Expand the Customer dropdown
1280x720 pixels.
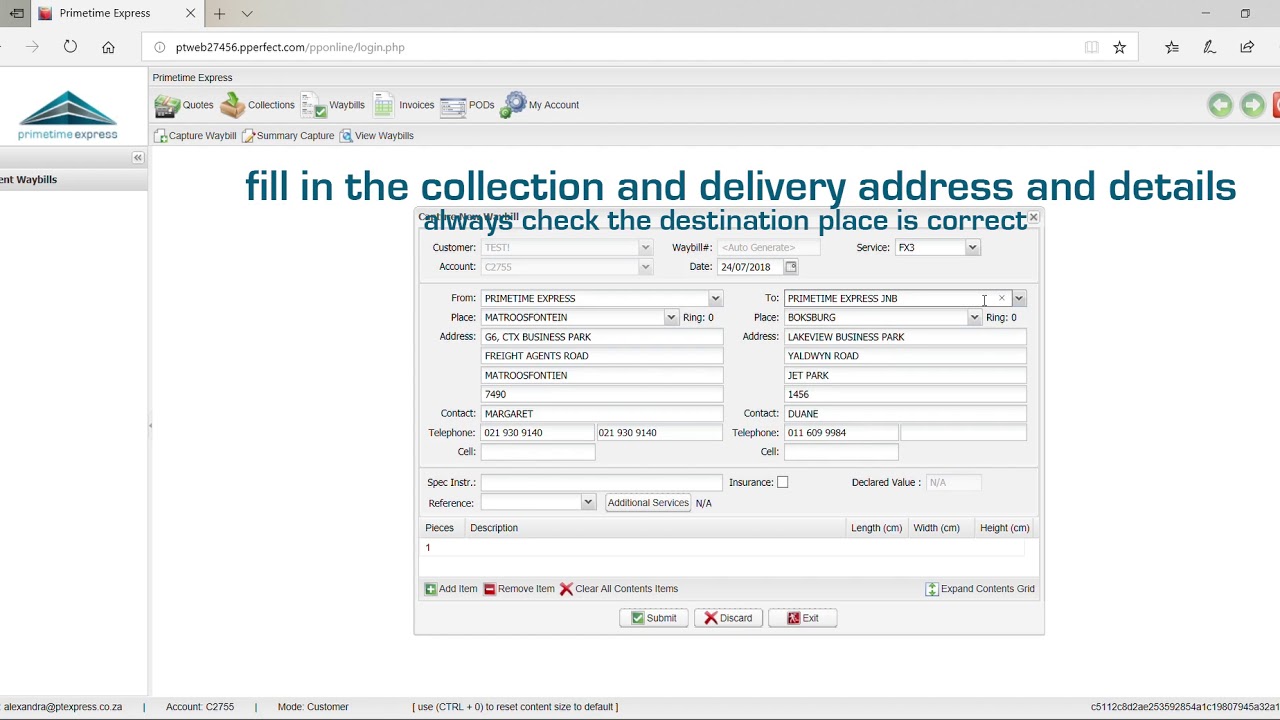(645, 248)
